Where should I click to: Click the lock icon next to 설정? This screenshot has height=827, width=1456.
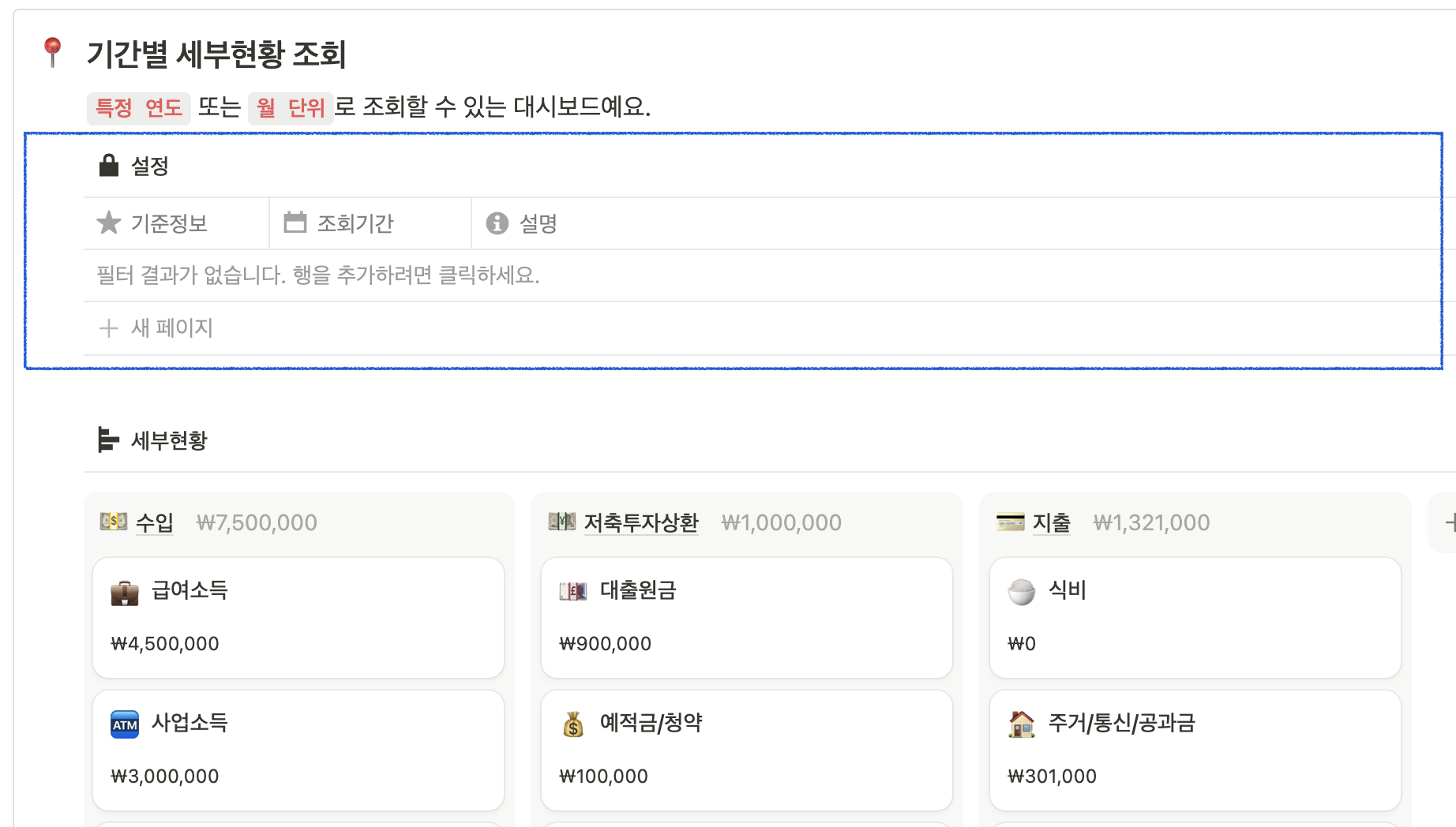(x=107, y=165)
